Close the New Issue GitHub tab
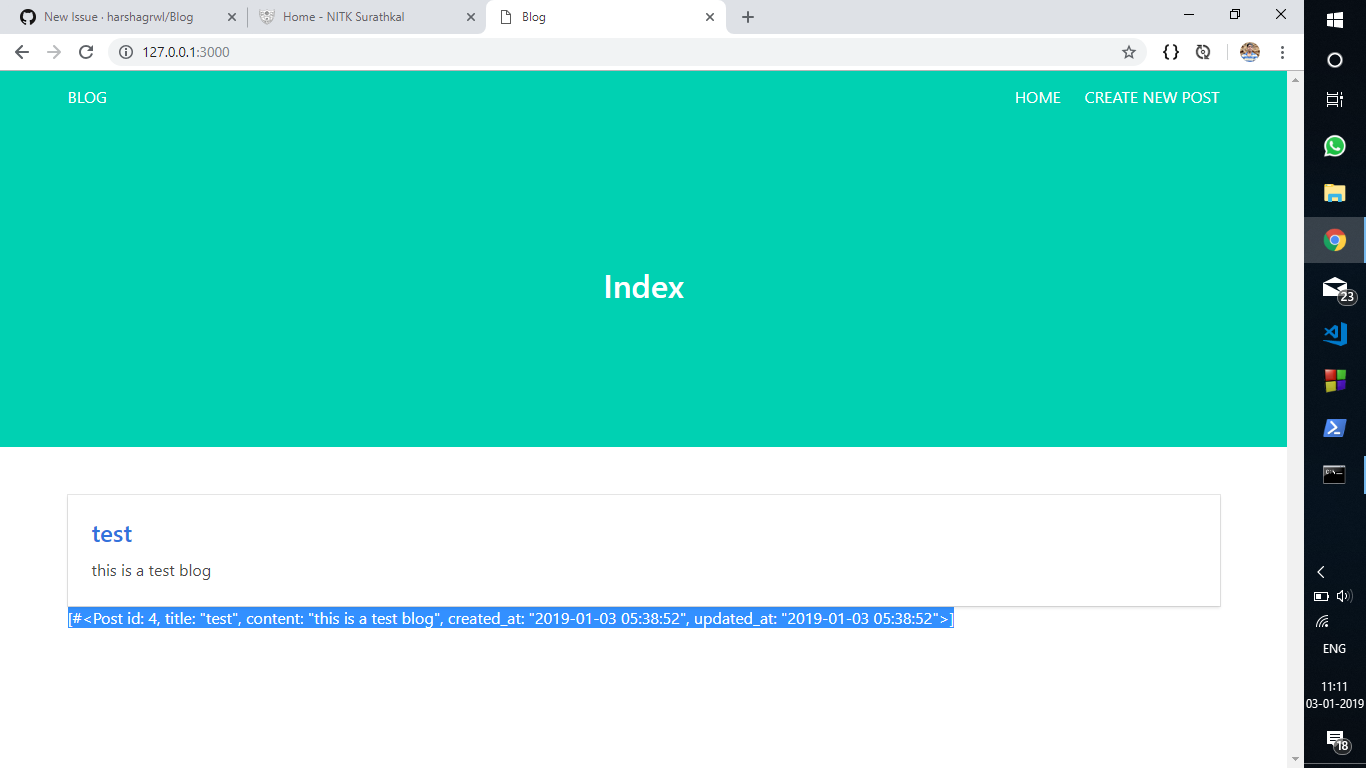The height and width of the screenshot is (768, 1366). [x=232, y=17]
